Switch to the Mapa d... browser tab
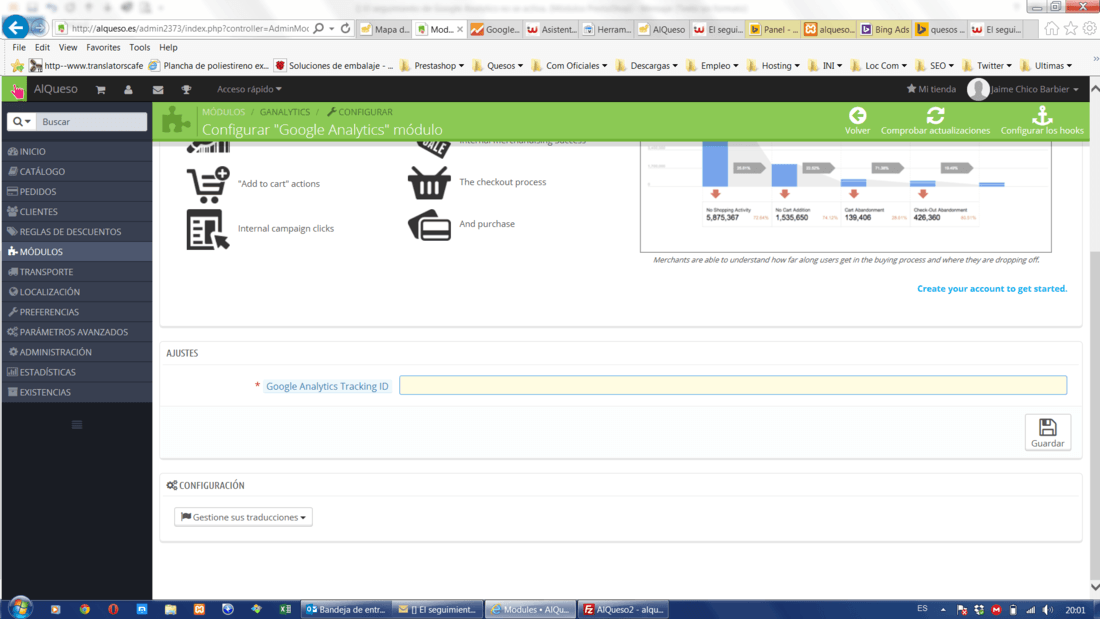 point(385,29)
